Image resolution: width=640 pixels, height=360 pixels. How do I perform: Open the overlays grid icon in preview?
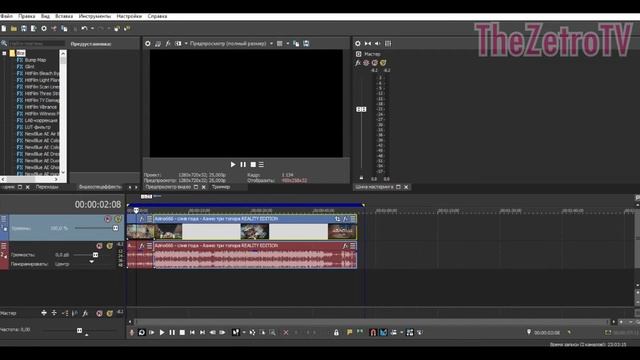(x=280, y=44)
